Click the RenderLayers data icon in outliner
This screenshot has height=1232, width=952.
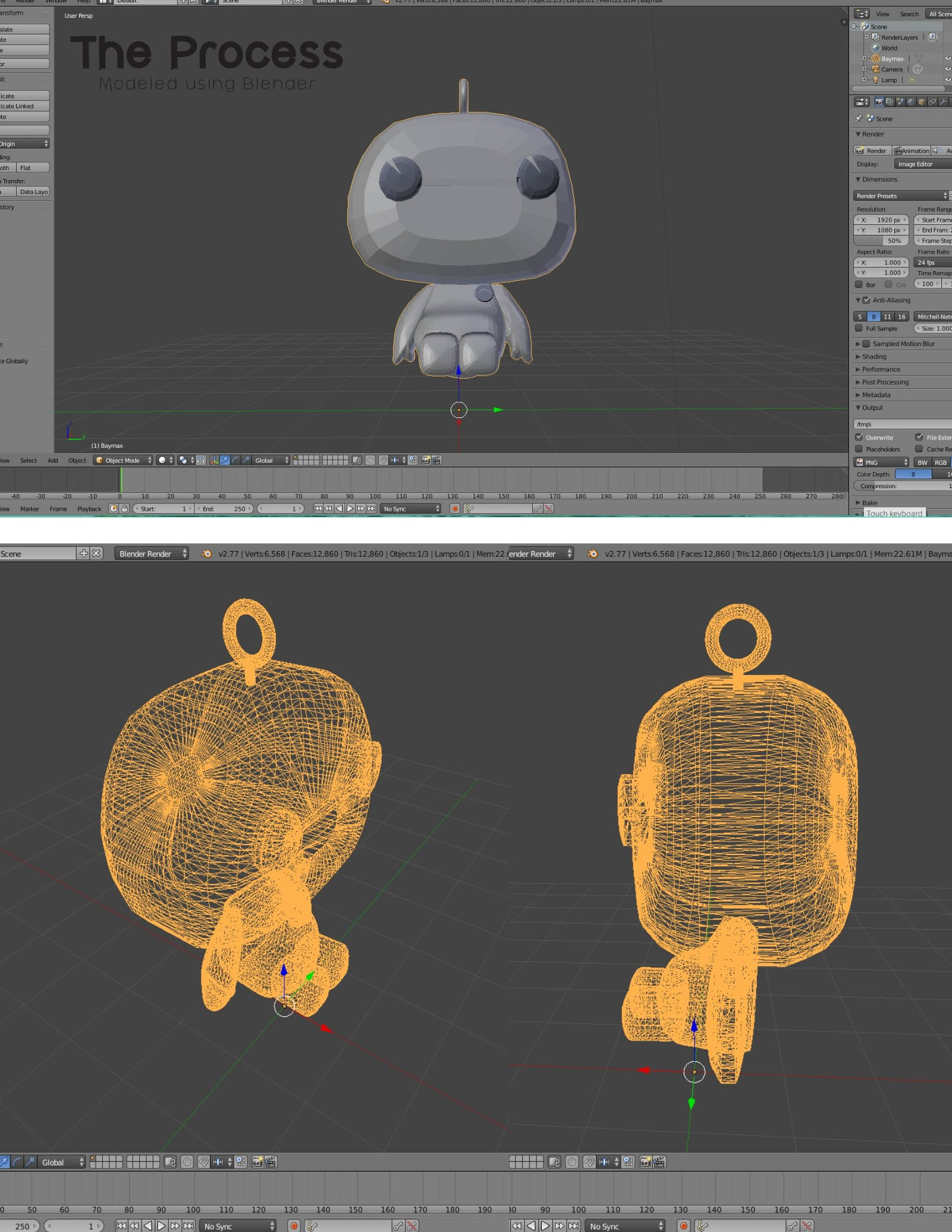tap(933, 37)
